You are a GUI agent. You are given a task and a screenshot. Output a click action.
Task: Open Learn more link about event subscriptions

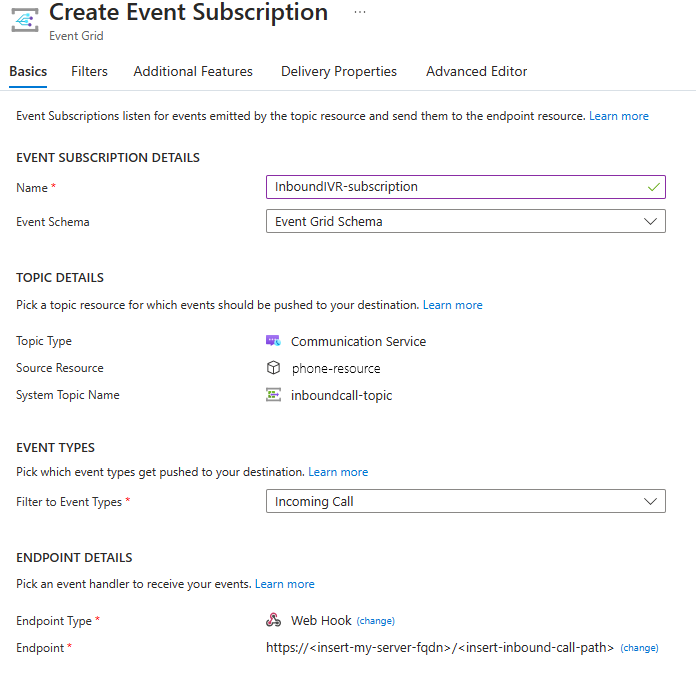click(x=619, y=116)
